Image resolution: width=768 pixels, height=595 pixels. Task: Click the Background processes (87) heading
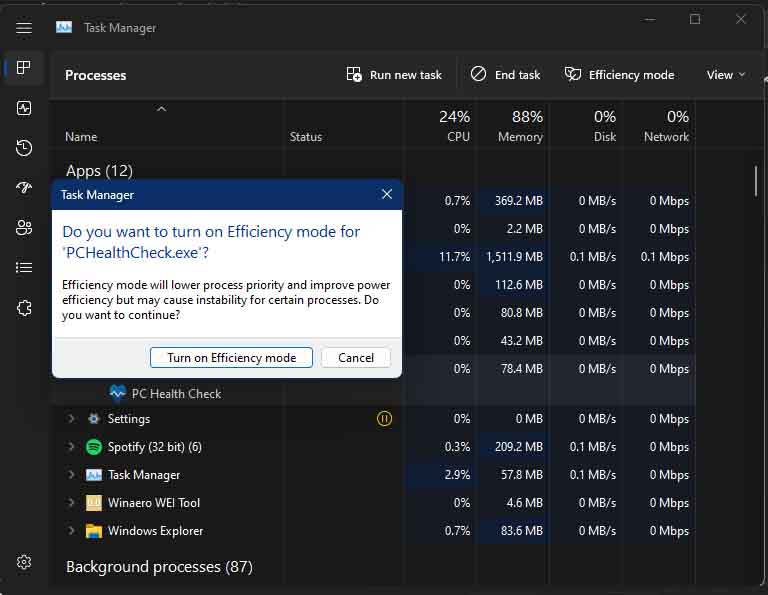(x=159, y=567)
